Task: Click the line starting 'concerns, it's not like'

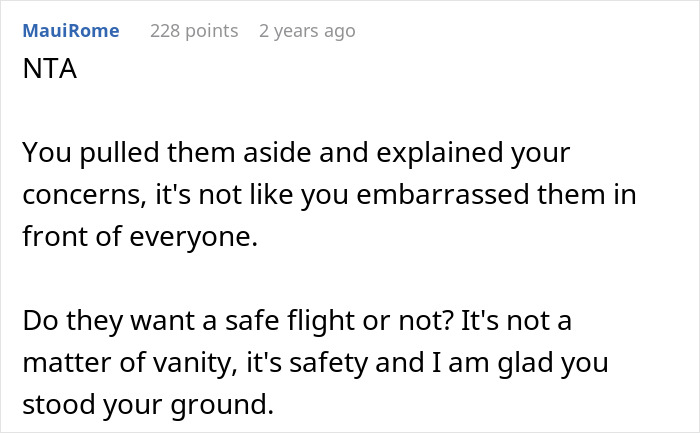Action: 329,194
